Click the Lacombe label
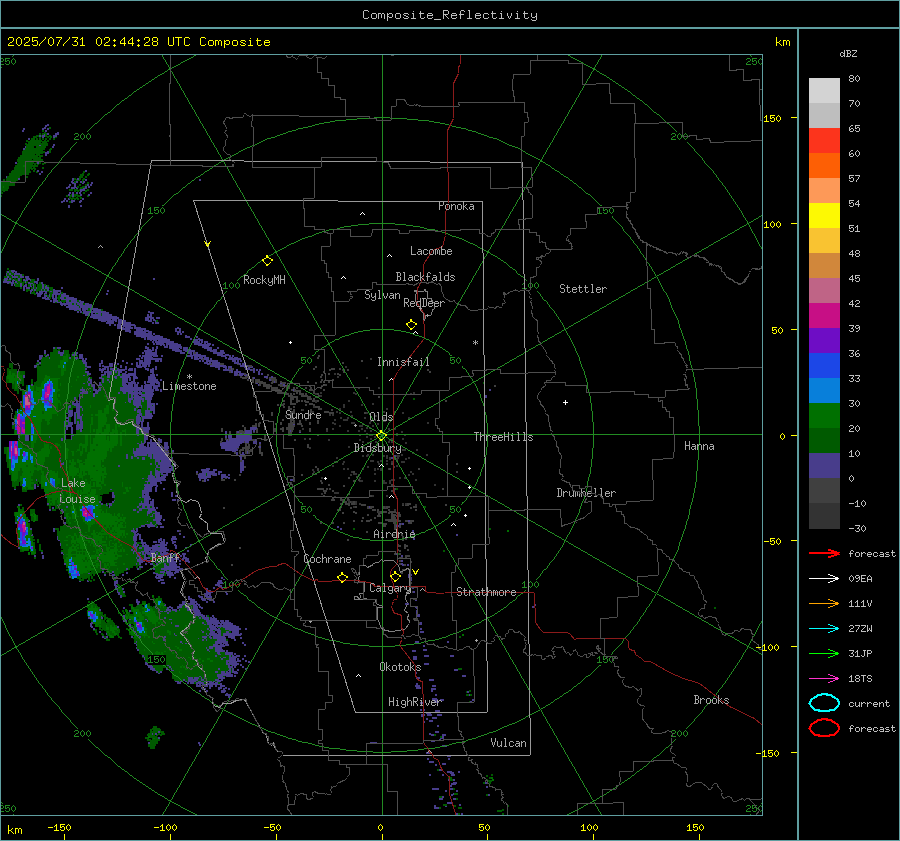This screenshot has height=841, width=900. [x=431, y=251]
